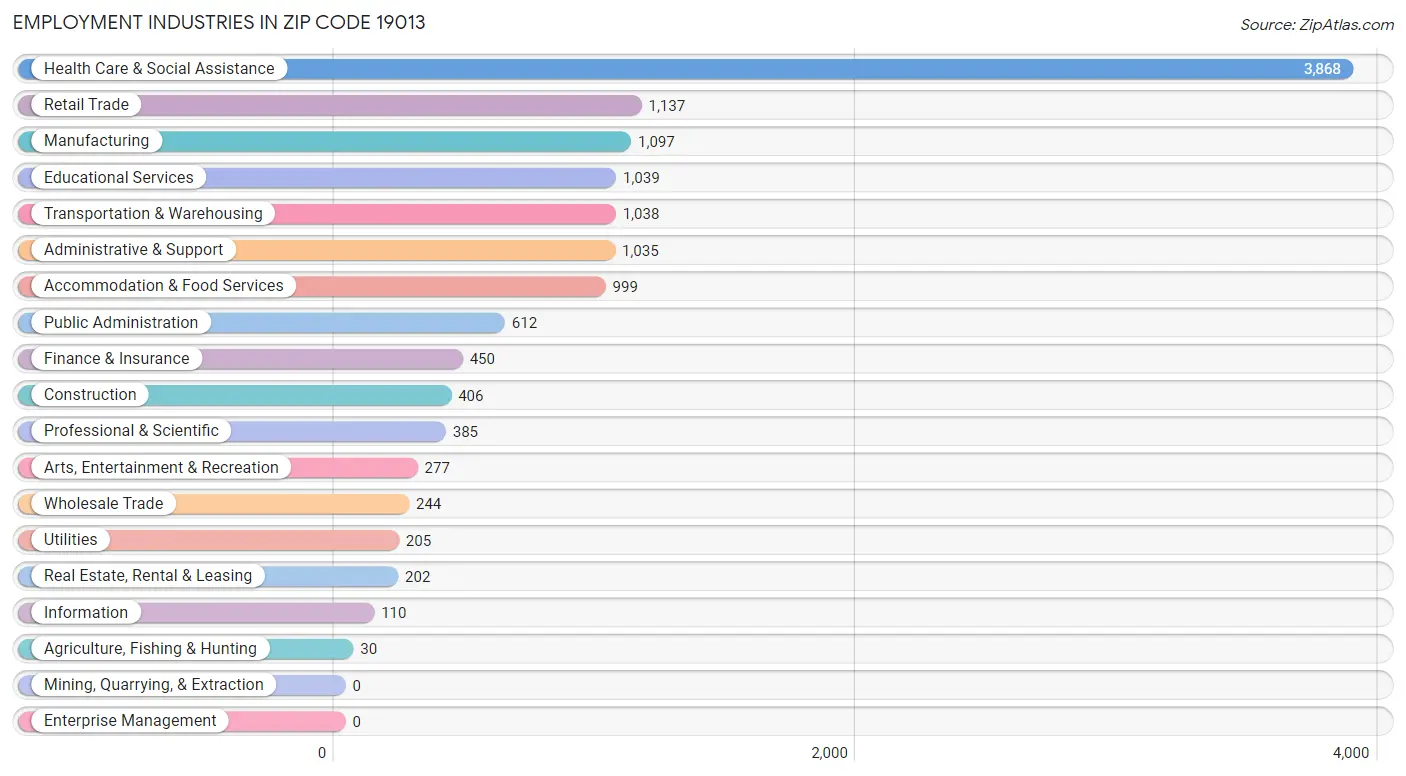Click the Real Estate, Rental & Leasing label

pyautogui.click(x=148, y=576)
